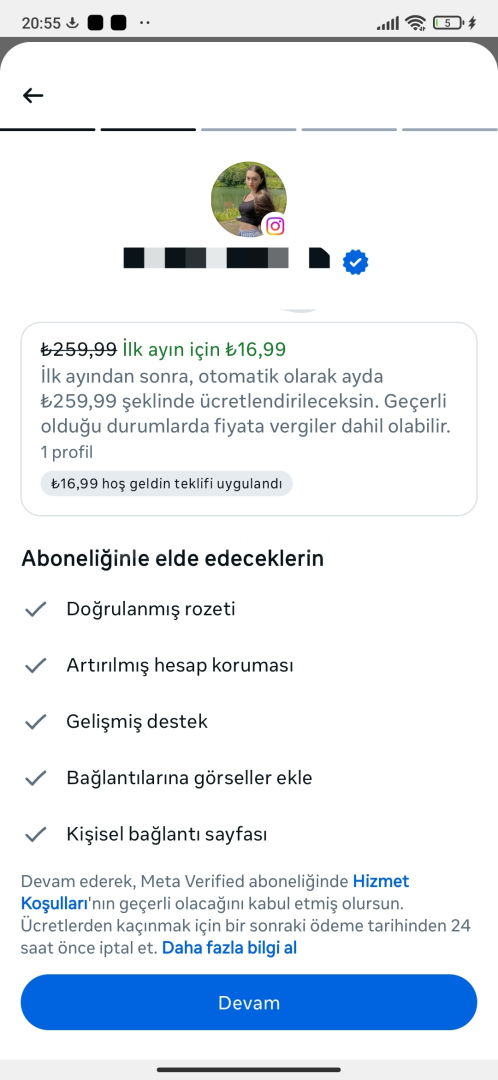The width and height of the screenshot is (498, 1080).
Task: Tap the blue verified badge icon
Action: (x=355, y=262)
